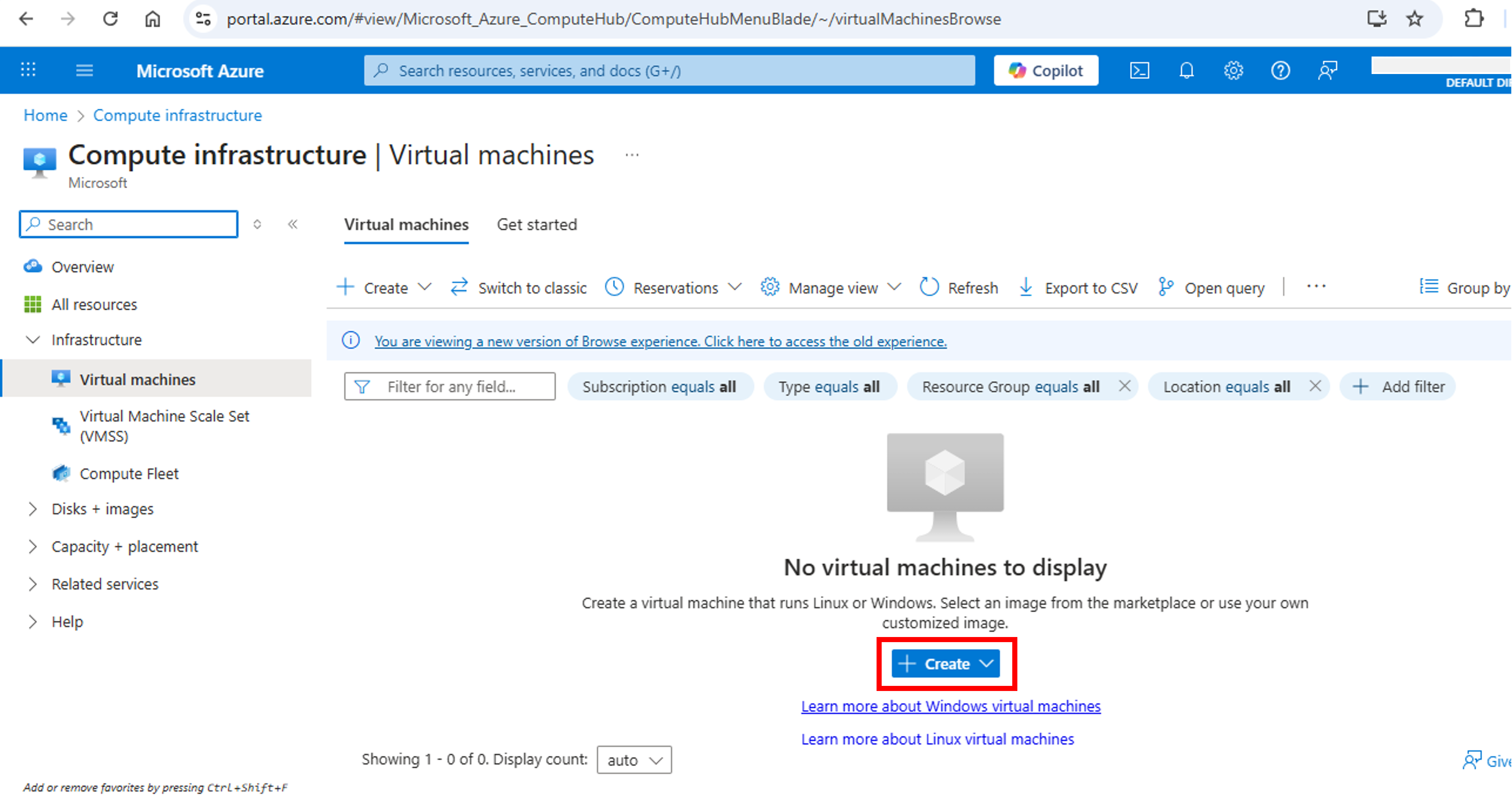Screen dimensions: 1512x796
Task: Open the portal hamburger menu
Action: 84,70
